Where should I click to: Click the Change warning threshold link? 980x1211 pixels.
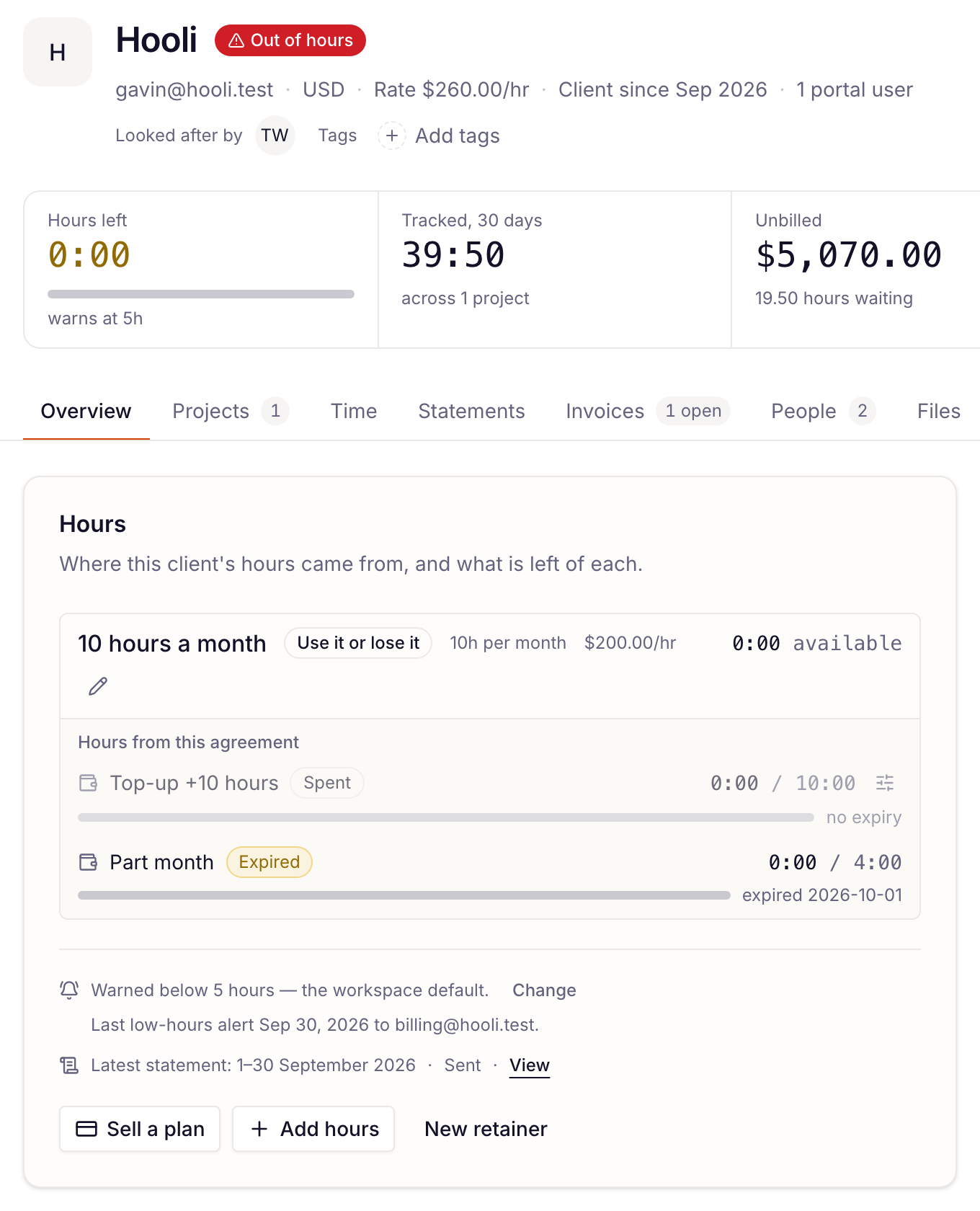[544, 990]
